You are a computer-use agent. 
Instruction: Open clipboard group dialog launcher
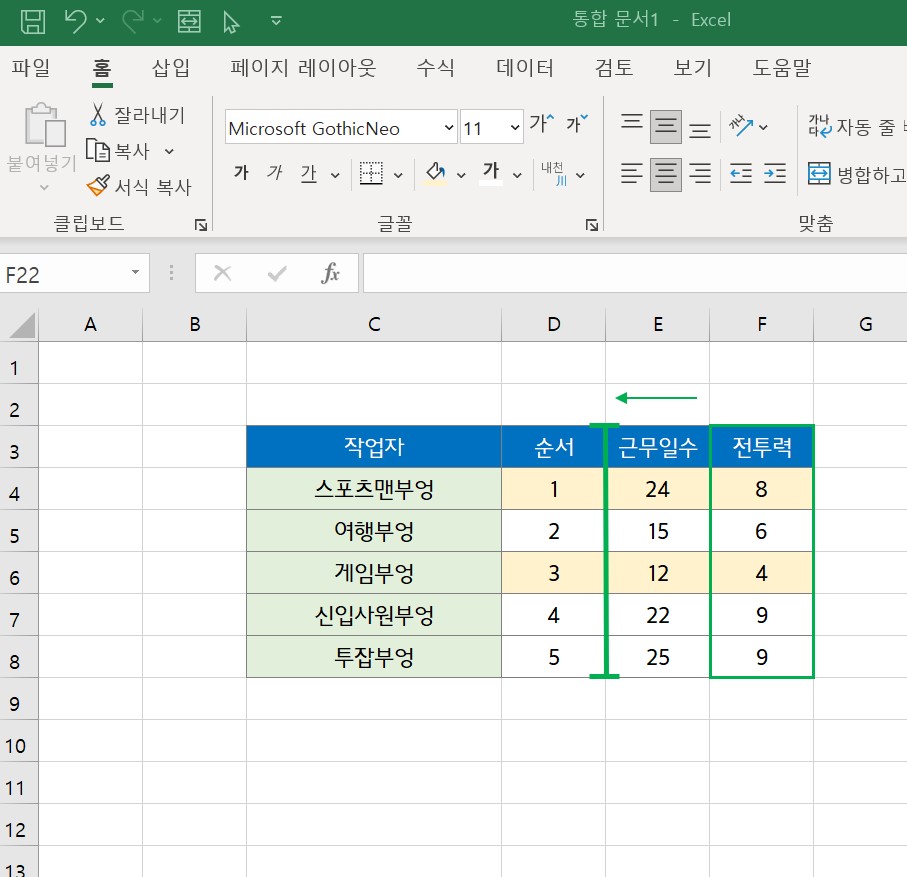pyautogui.click(x=201, y=224)
